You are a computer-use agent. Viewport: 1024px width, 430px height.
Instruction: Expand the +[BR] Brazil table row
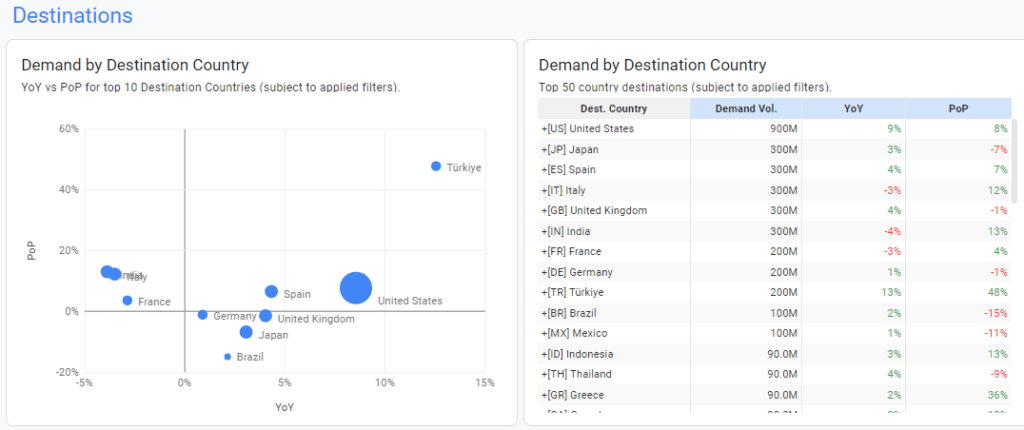(544, 313)
